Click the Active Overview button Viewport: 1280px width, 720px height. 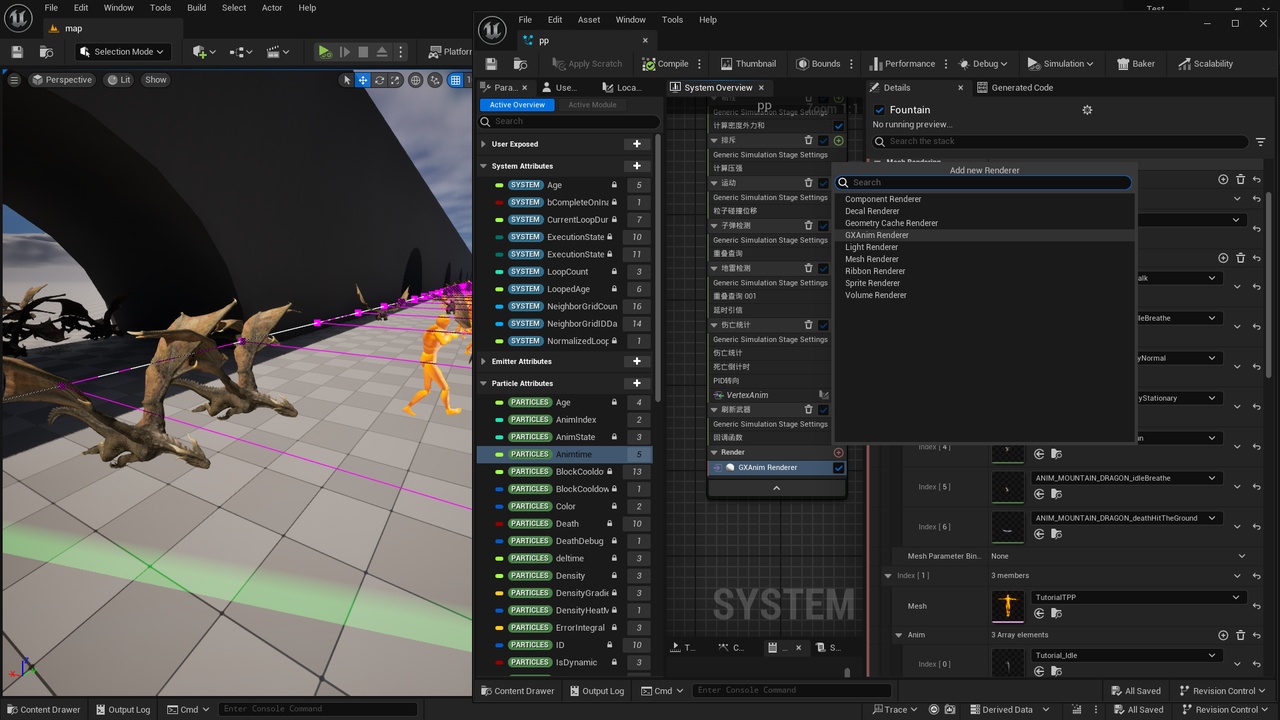click(x=517, y=105)
